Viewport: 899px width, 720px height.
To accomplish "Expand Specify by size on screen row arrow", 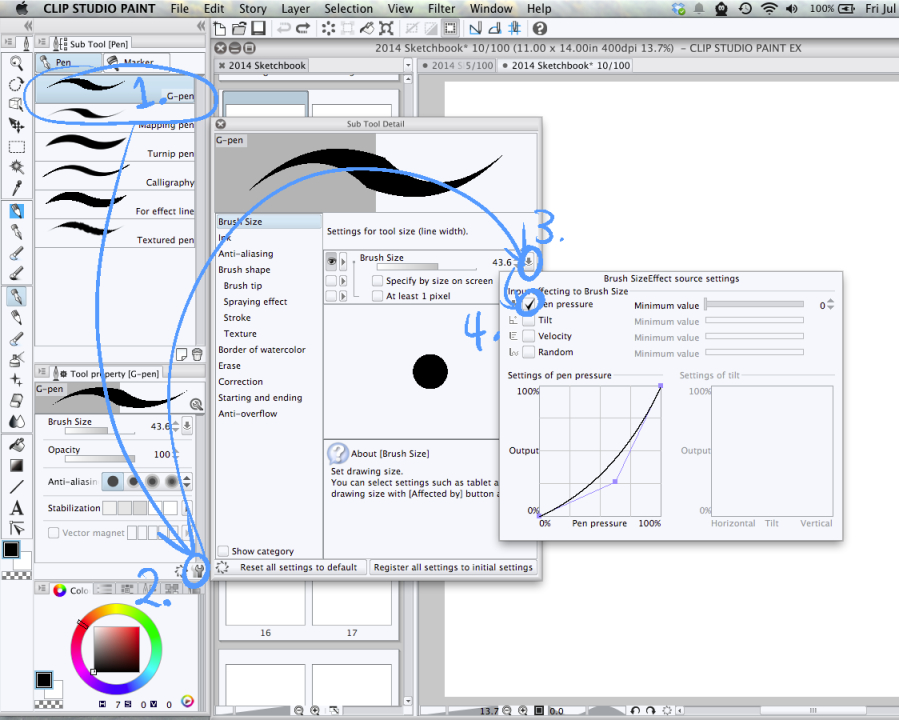I will (x=343, y=281).
